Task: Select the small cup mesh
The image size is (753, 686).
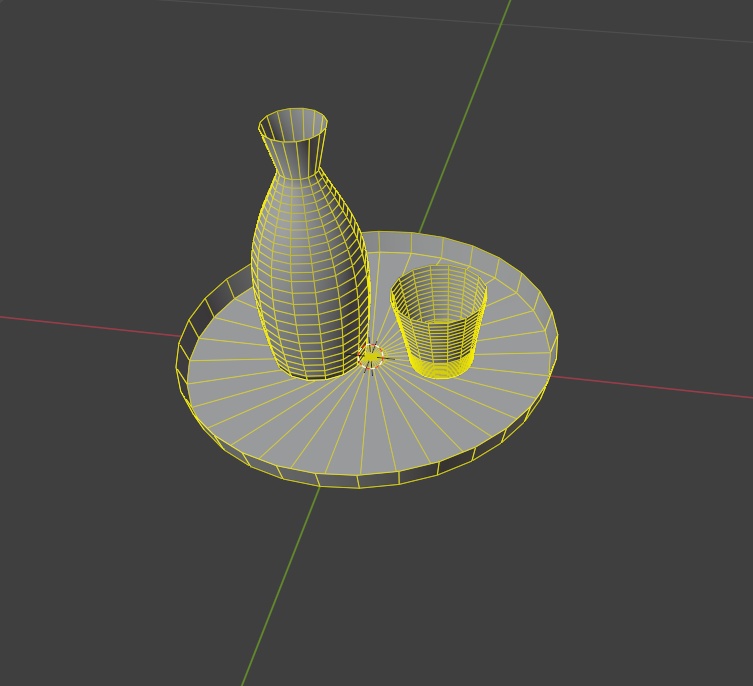Action: [x=438, y=321]
